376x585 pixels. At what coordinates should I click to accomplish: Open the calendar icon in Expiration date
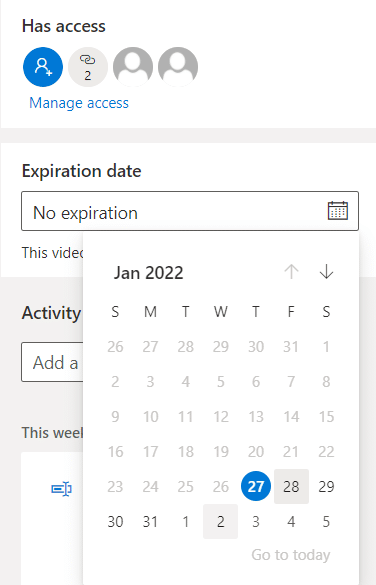[x=338, y=211]
